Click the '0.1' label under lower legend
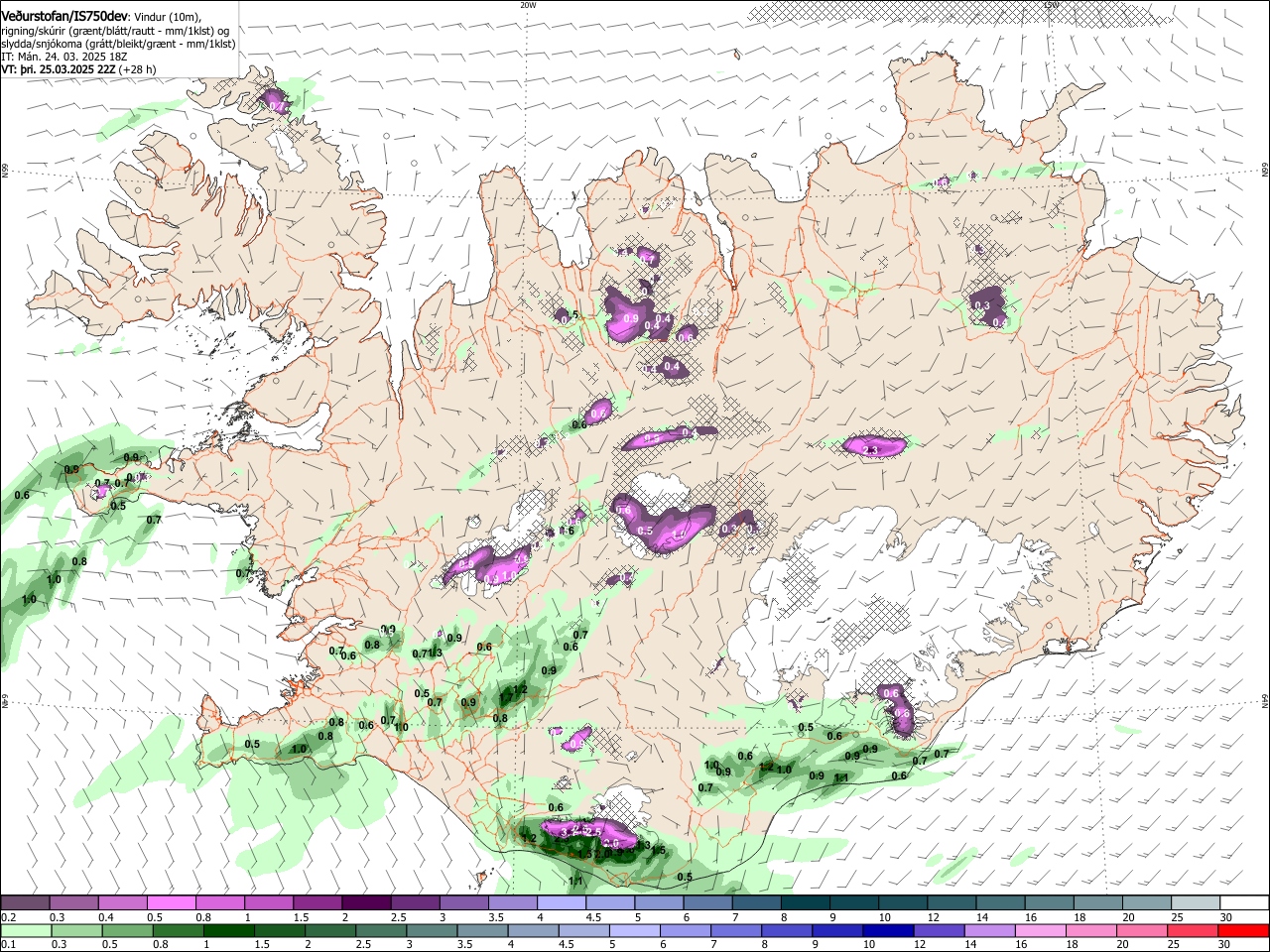The width and height of the screenshot is (1270, 952). click(x=8, y=944)
